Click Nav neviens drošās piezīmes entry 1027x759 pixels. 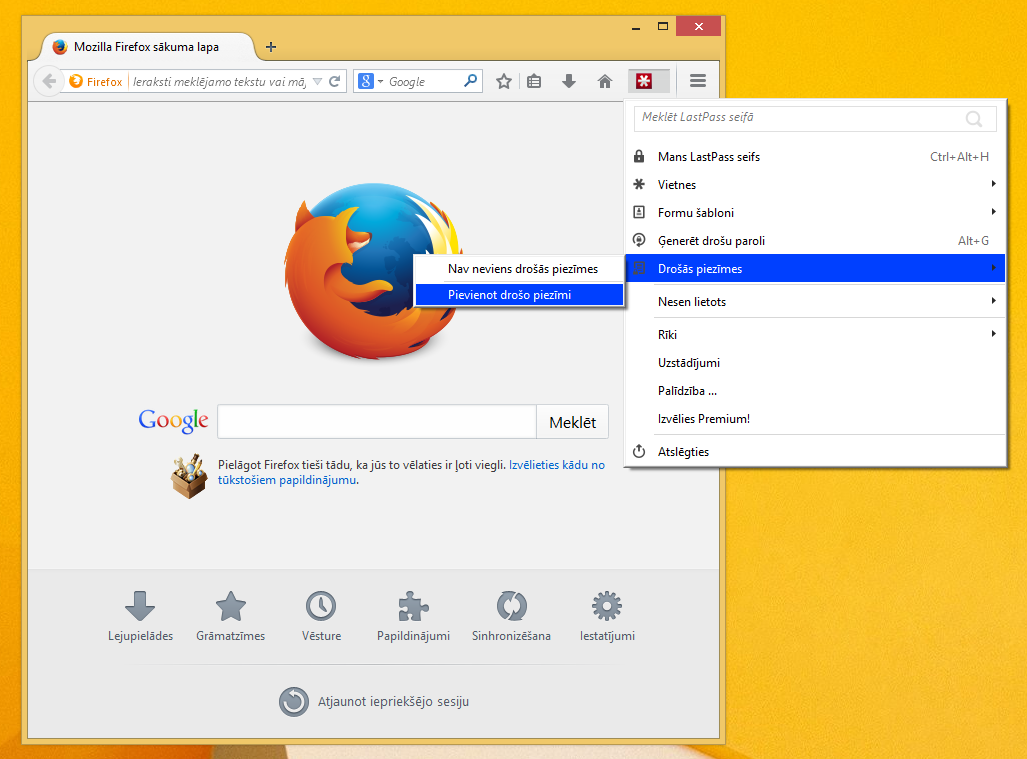point(519,269)
